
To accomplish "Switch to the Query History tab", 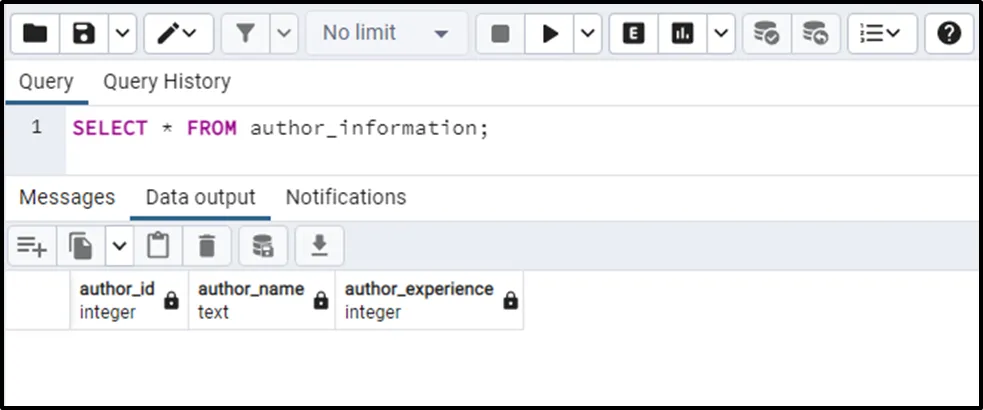I will click(167, 82).
